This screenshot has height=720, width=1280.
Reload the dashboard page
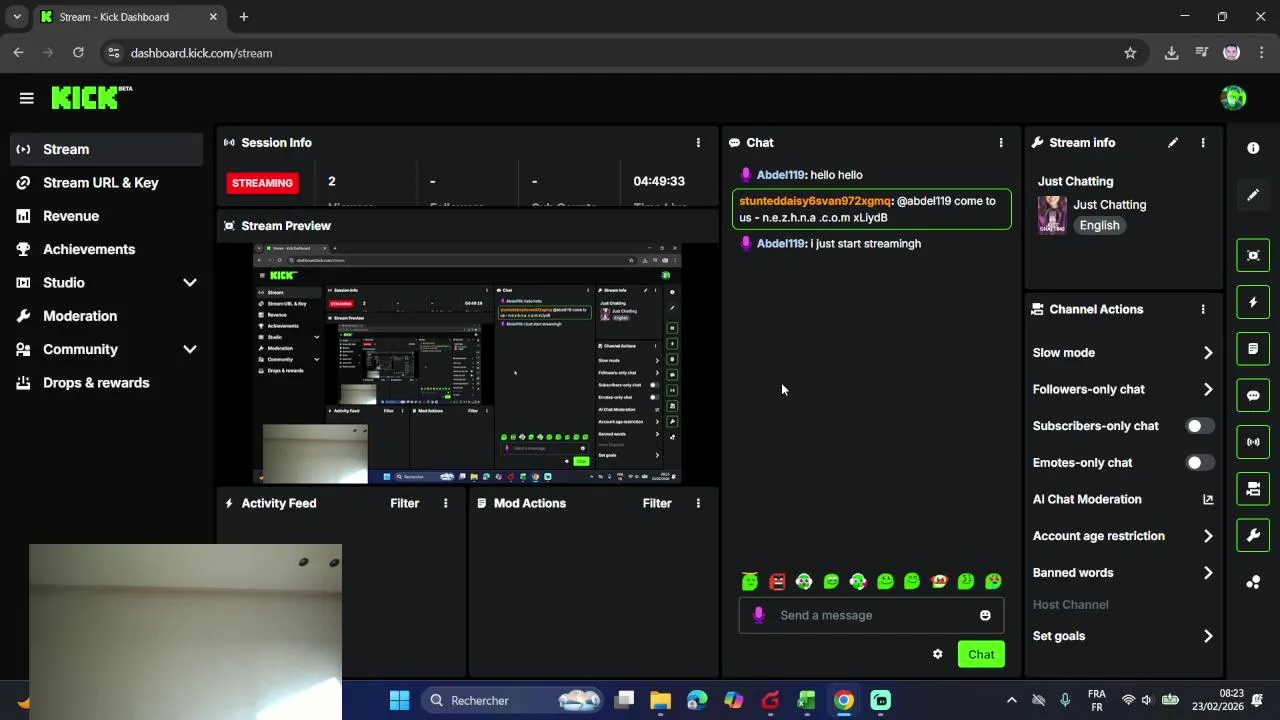[x=78, y=53]
